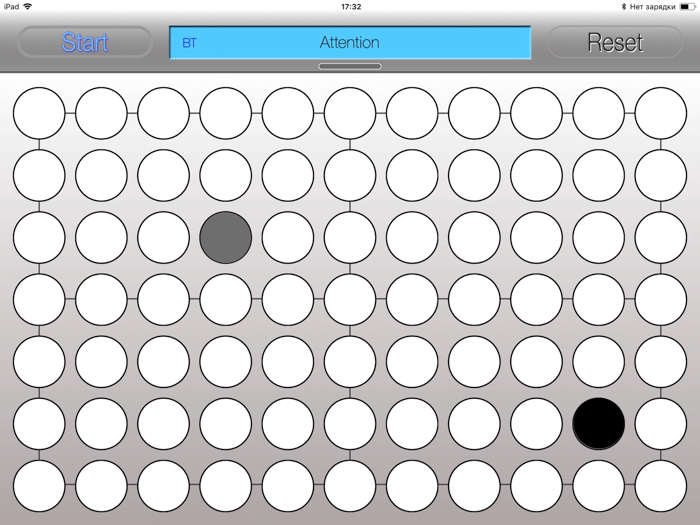Tap the white circle directly above the gray circle

pos(225,175)
